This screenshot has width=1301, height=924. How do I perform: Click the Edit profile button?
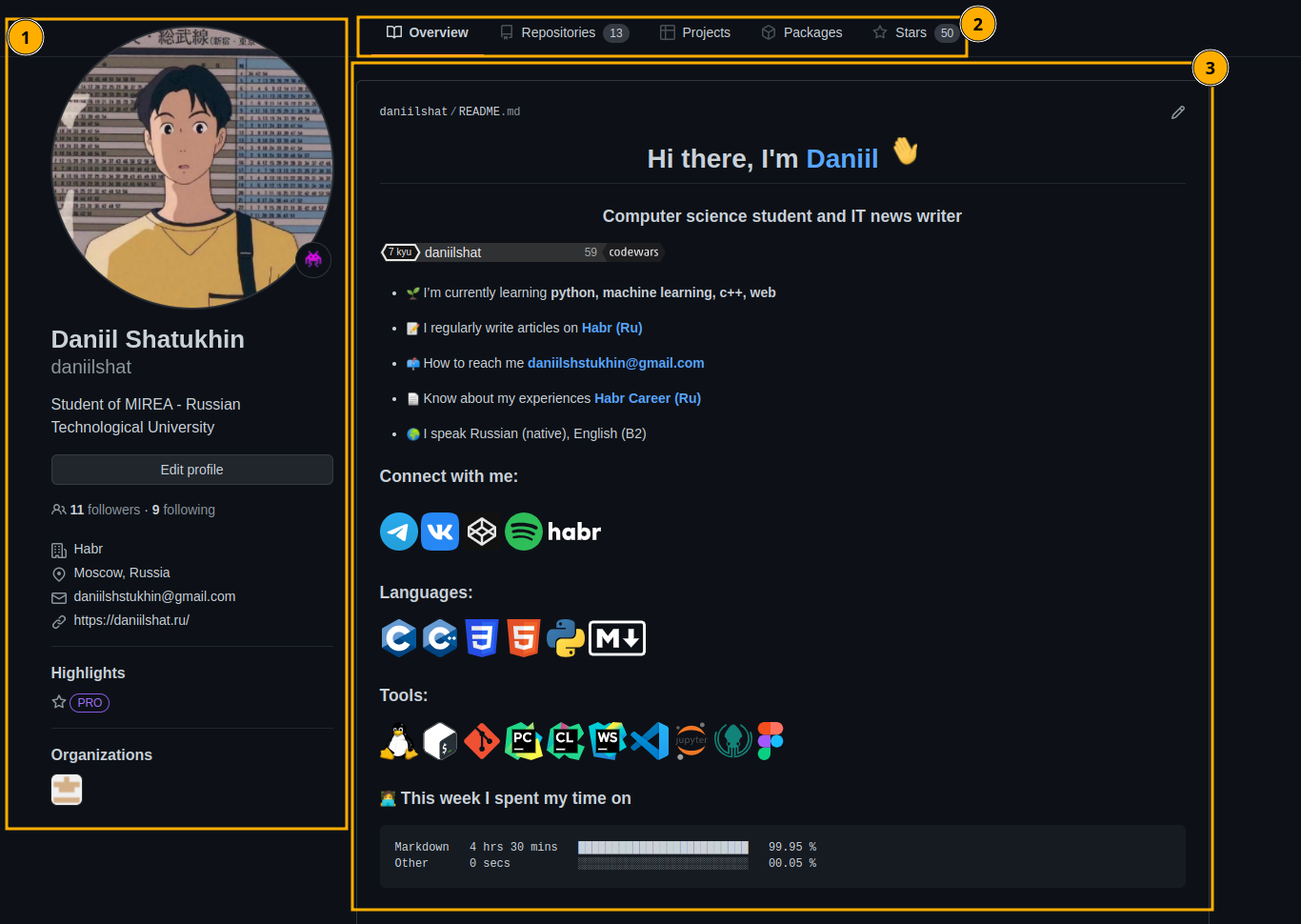tap(192, 470)
